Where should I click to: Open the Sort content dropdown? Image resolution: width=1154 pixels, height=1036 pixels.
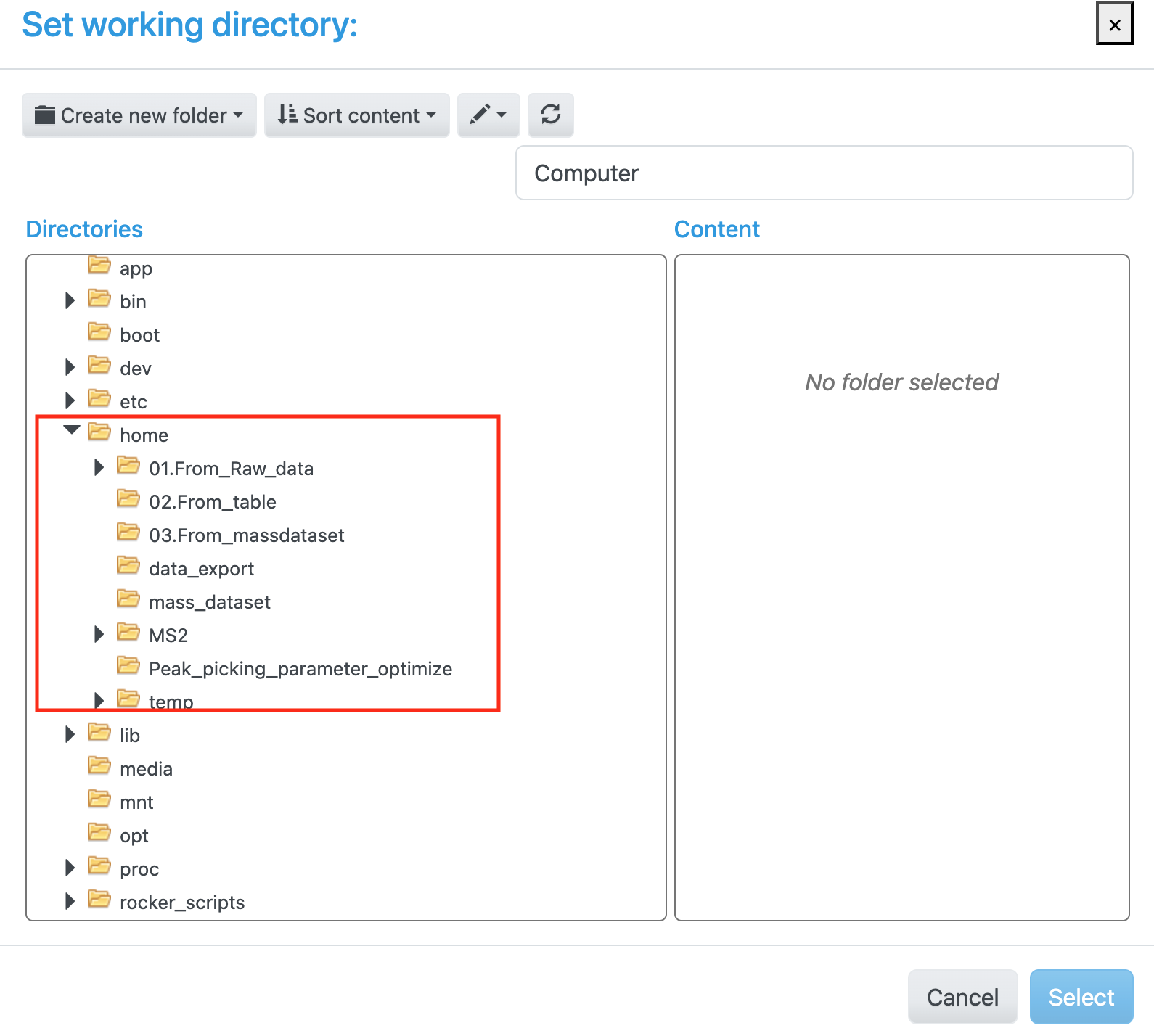(356, 115)
